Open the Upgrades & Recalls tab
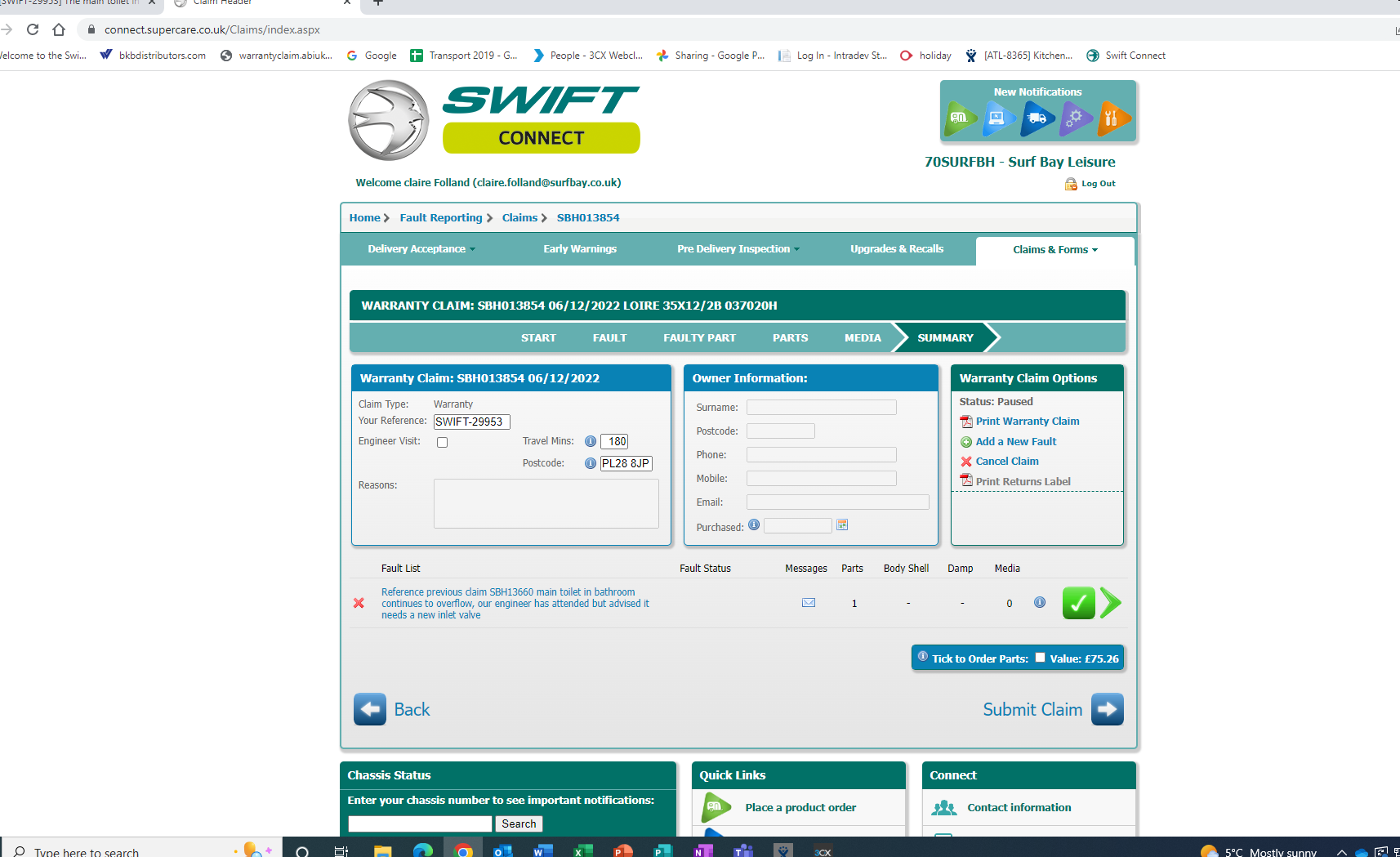The height and width of the screenshot is (857, 1400). pyautogui.click(x=897, y=249)
